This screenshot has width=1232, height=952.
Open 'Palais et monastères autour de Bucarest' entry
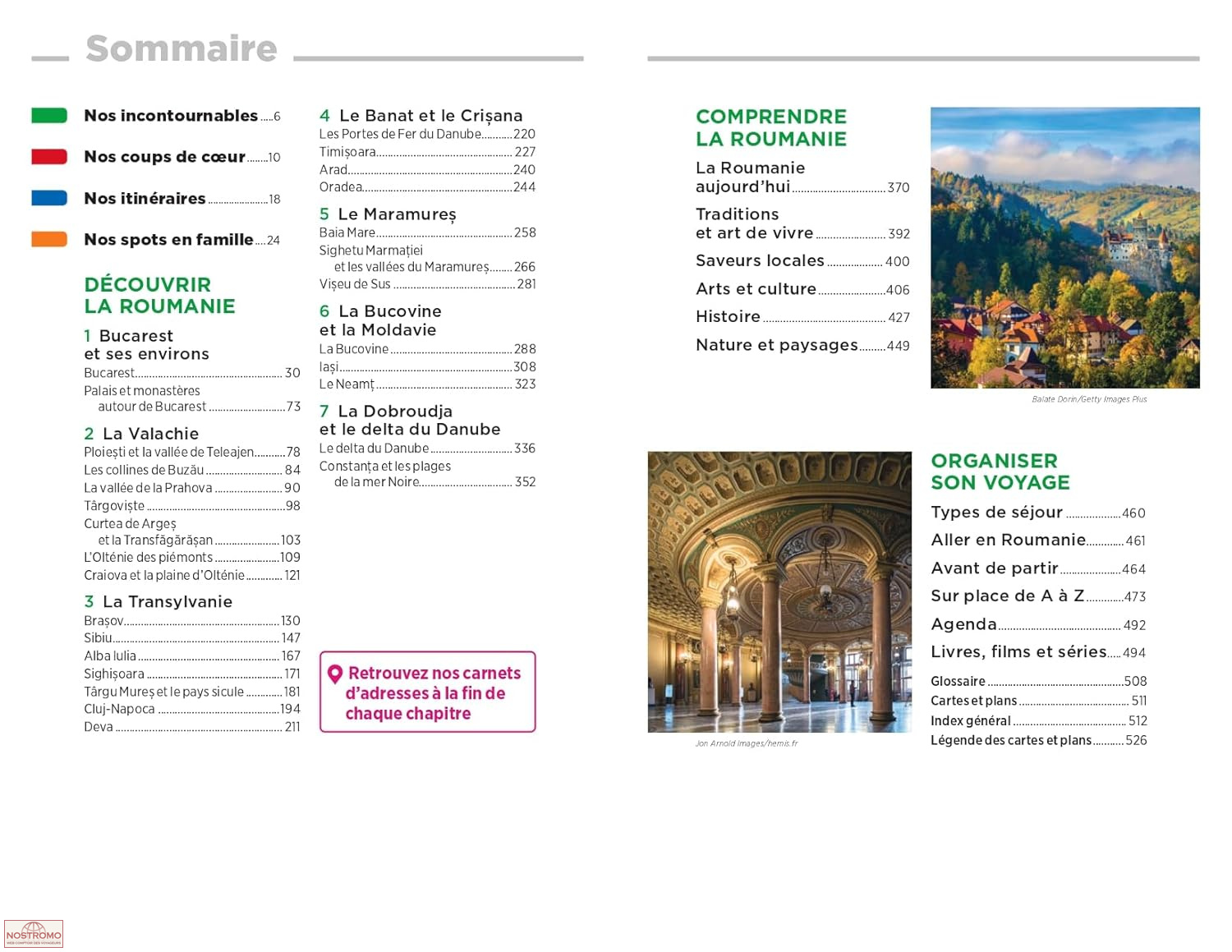point(192,398)
